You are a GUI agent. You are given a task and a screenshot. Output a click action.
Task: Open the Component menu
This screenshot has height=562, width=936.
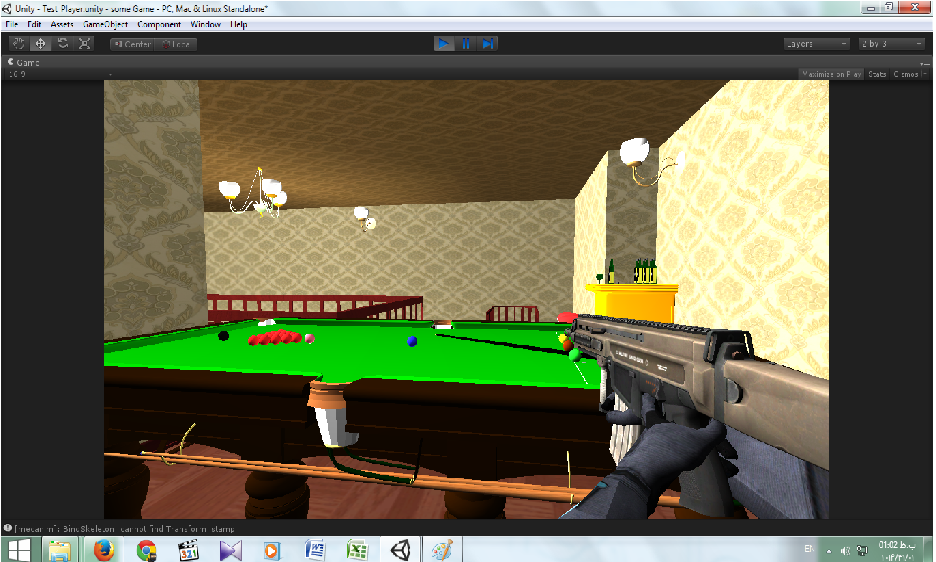[x=159, y=23]
